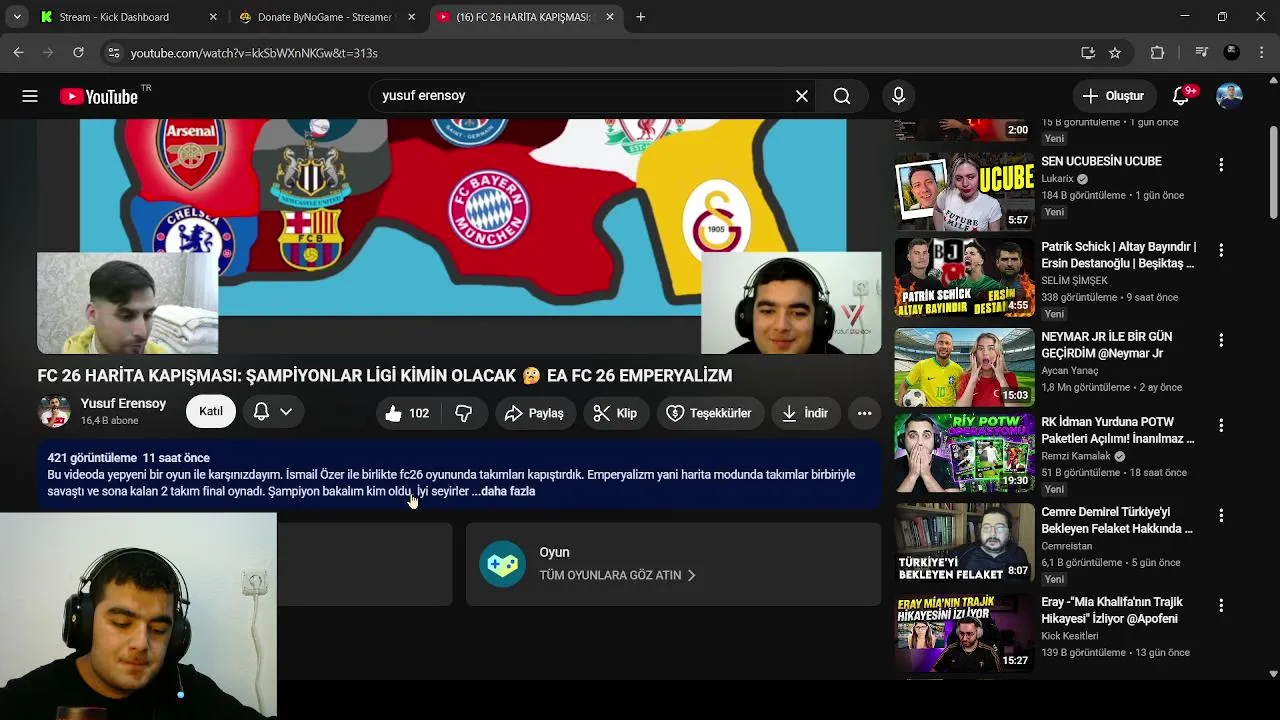View site information icon in address bar

click(x=114, y=53)
